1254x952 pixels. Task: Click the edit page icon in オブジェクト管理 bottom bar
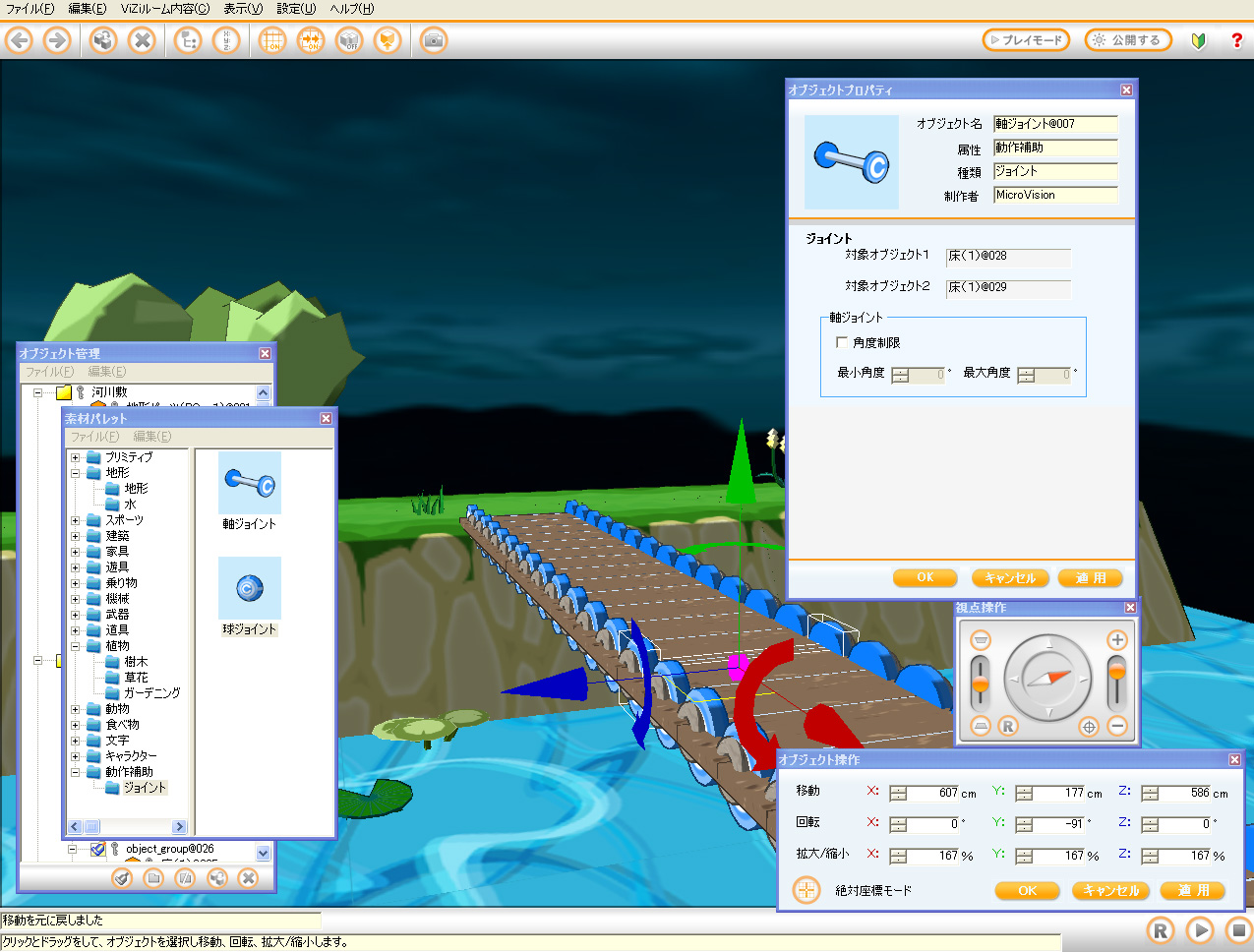[x=185, y=878]
